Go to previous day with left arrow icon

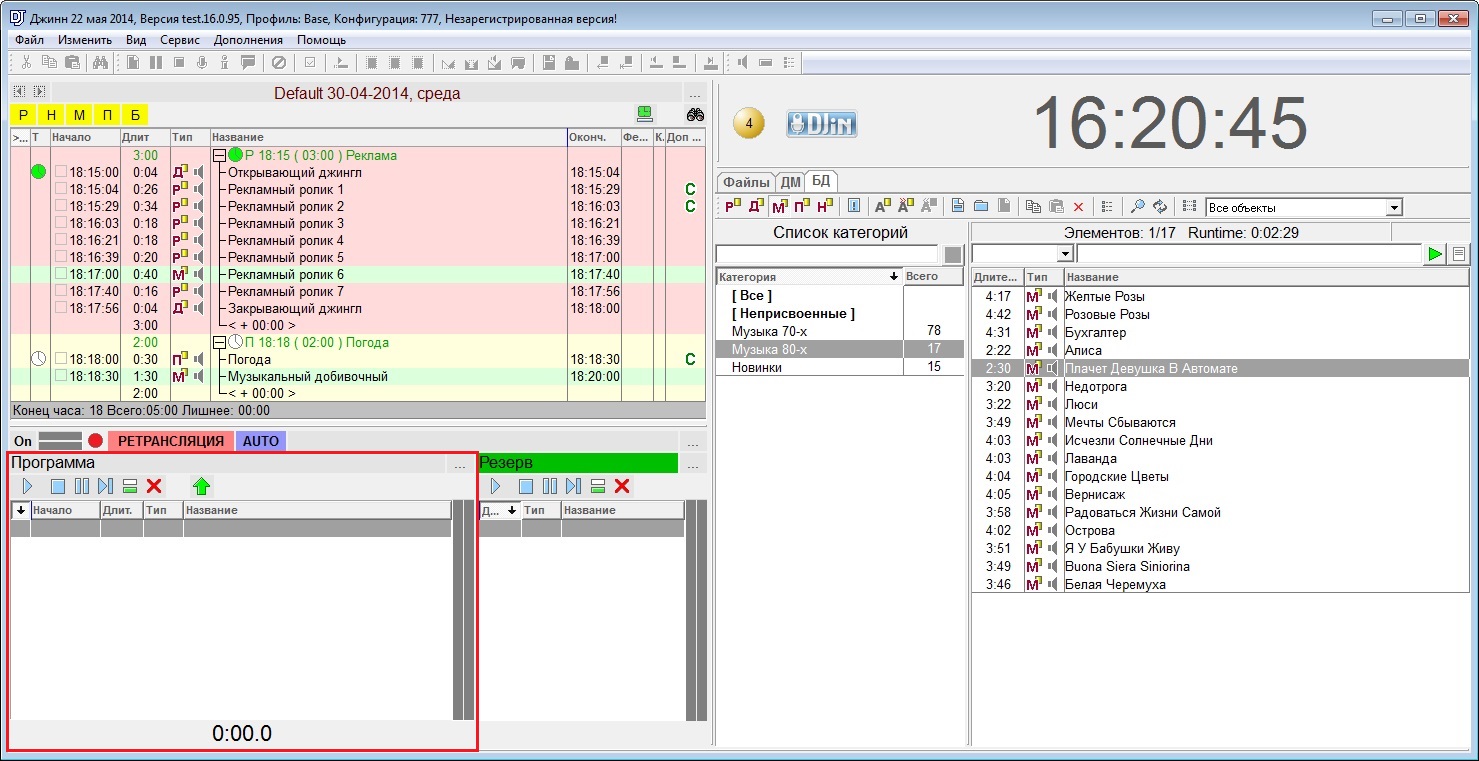coord(19,92)
